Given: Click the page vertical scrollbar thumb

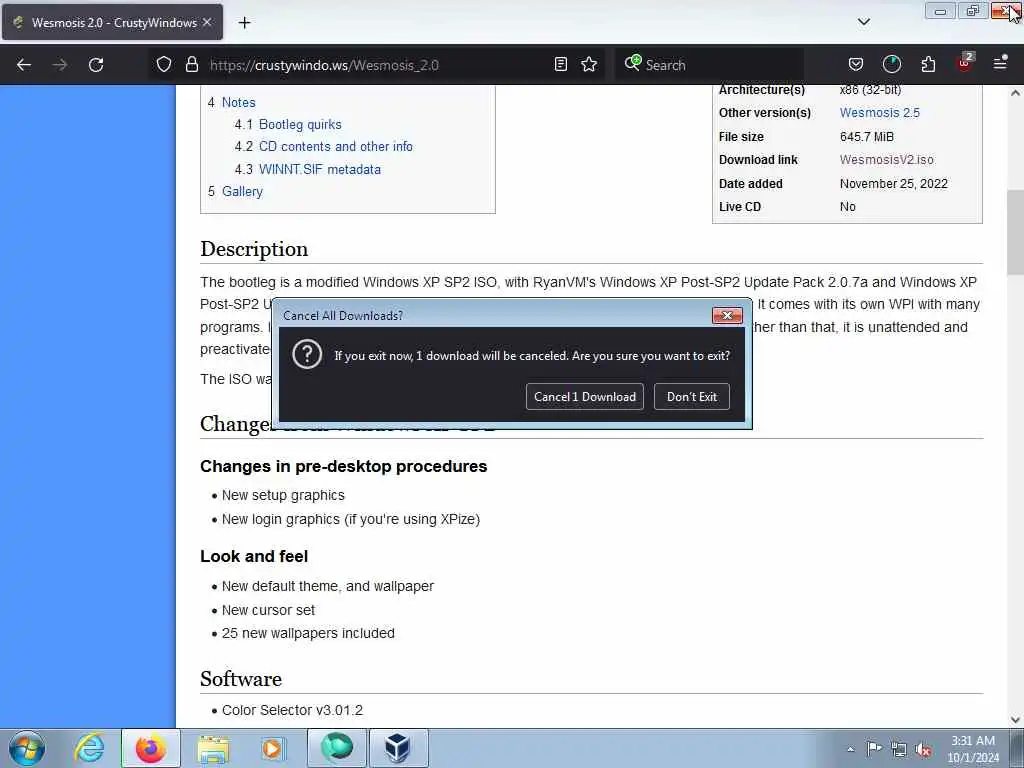Looking at the screenshot, I should (x=1015, y=234).
